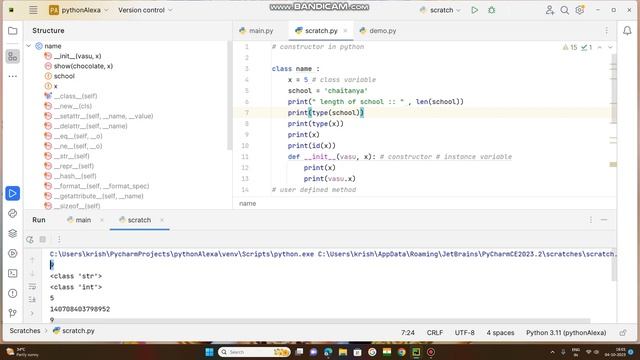
Task: Open Run toolbar more actions
Action: (59, 240)
